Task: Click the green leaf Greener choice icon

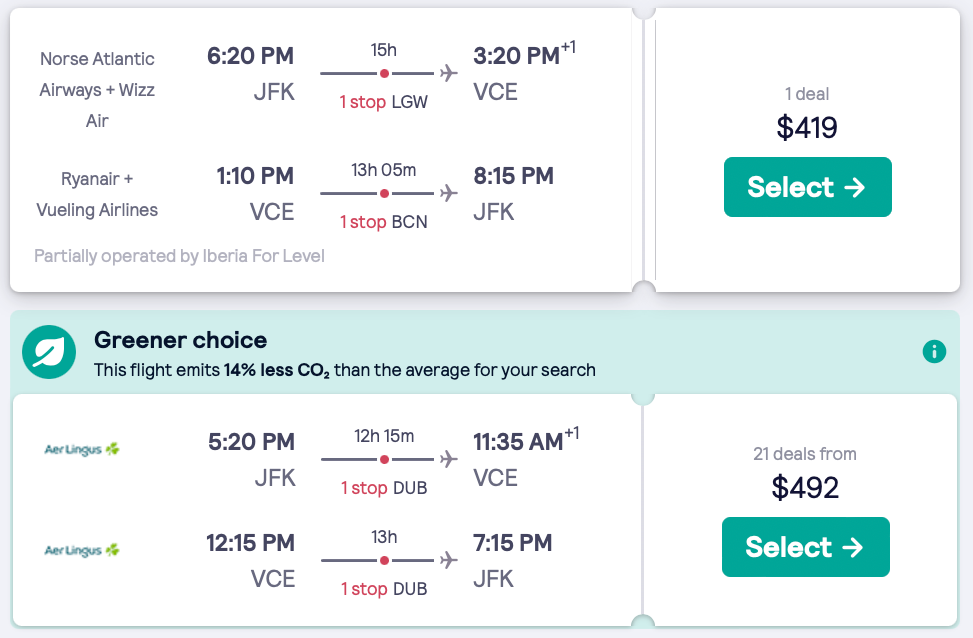Action: (x=49, y=352)
